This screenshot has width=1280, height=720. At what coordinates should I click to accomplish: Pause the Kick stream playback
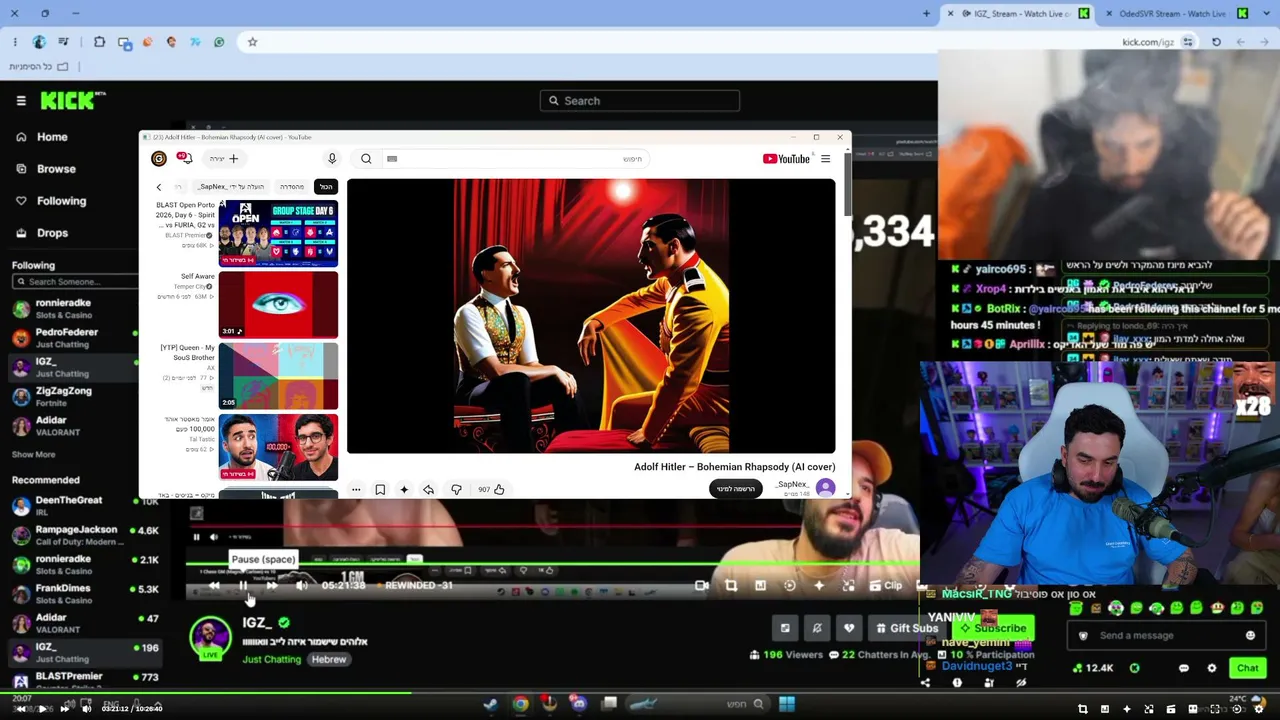(243, 586)
